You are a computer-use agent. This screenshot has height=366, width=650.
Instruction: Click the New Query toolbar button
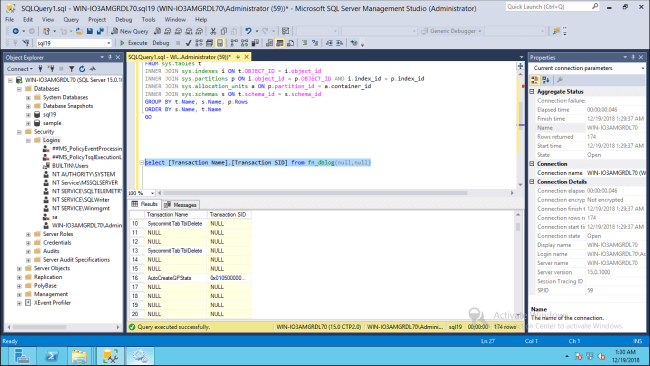tap(130, 31)
